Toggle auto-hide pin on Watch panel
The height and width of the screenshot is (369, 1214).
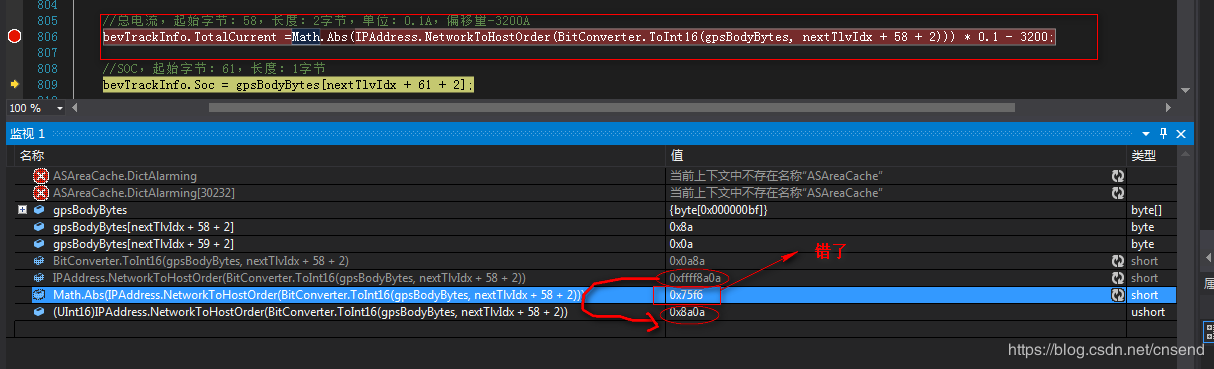click(x=1164, y=133)
